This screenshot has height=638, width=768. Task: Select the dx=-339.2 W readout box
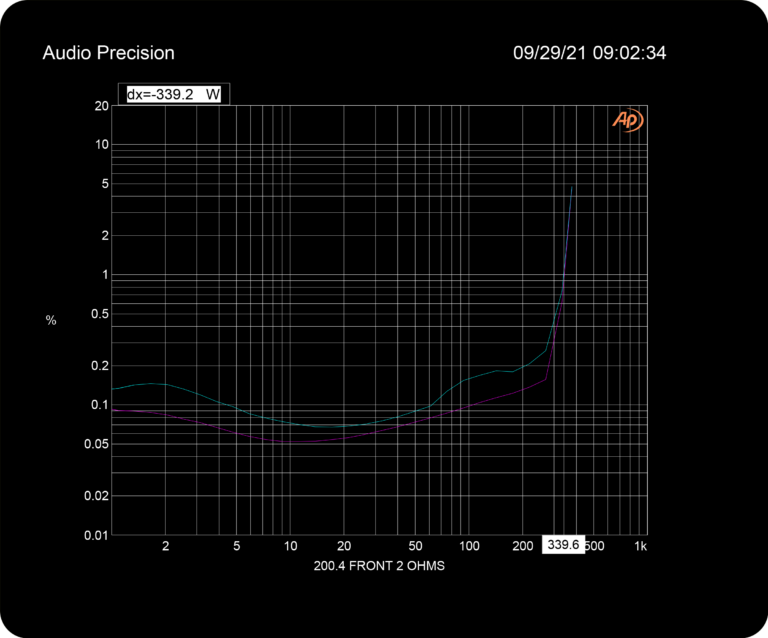click(x=173, y=94)
